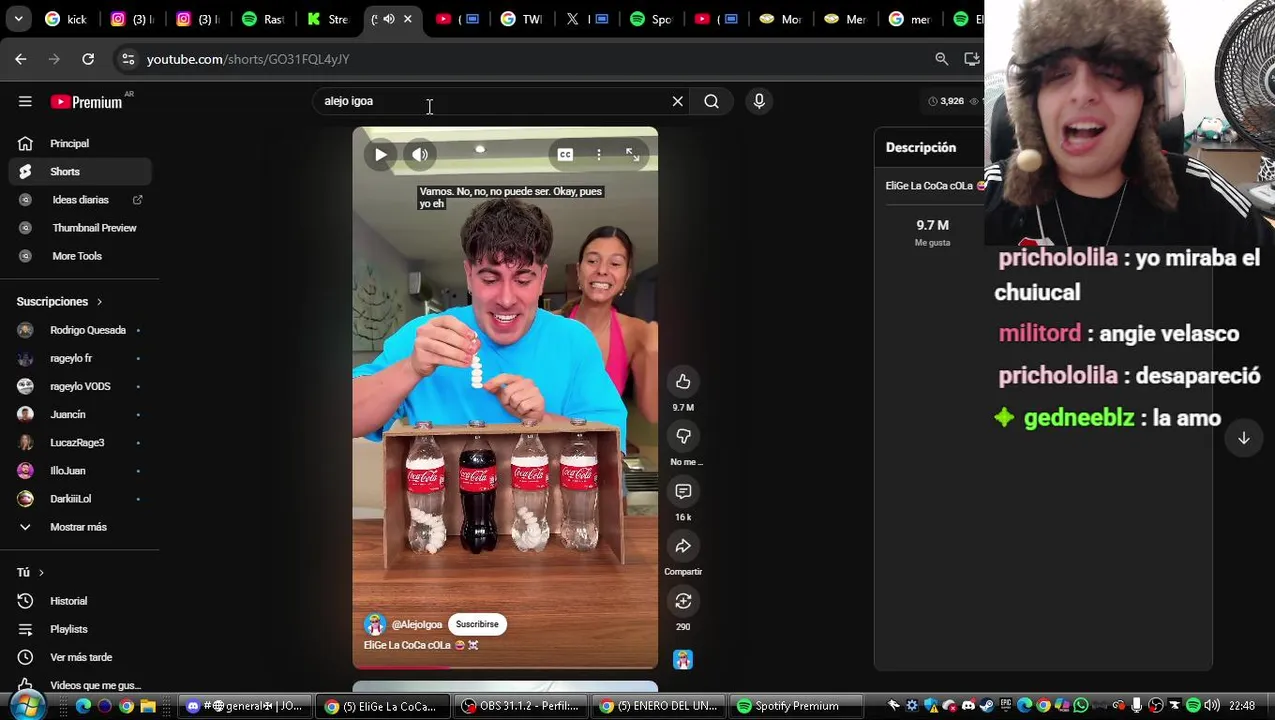Mute the Short with the speaker icon
Viewport: 1275px width, 720px height.
(x=420, y=155)
